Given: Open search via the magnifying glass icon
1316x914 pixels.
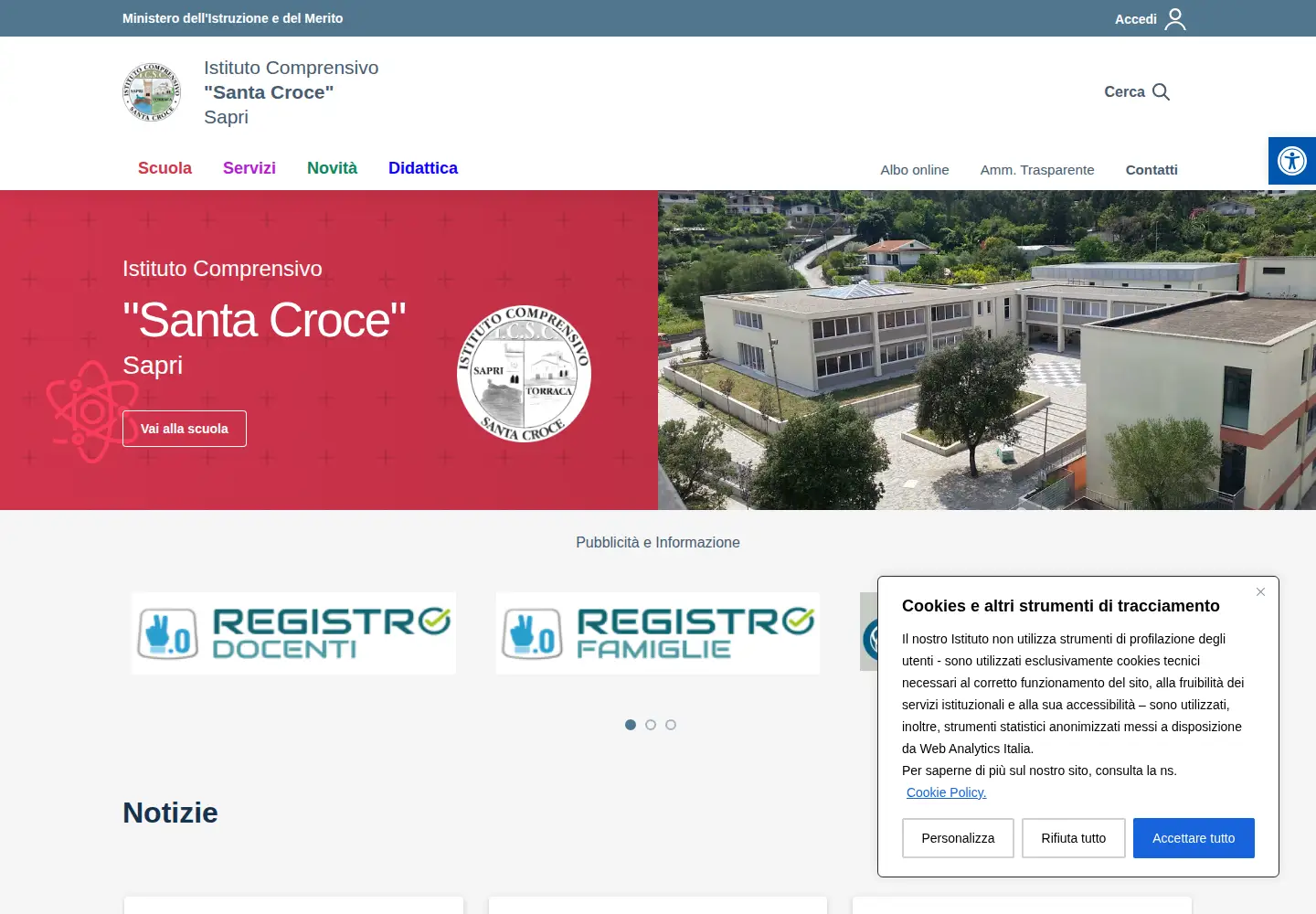Looking at the screenshot, I should (1161, 91).
